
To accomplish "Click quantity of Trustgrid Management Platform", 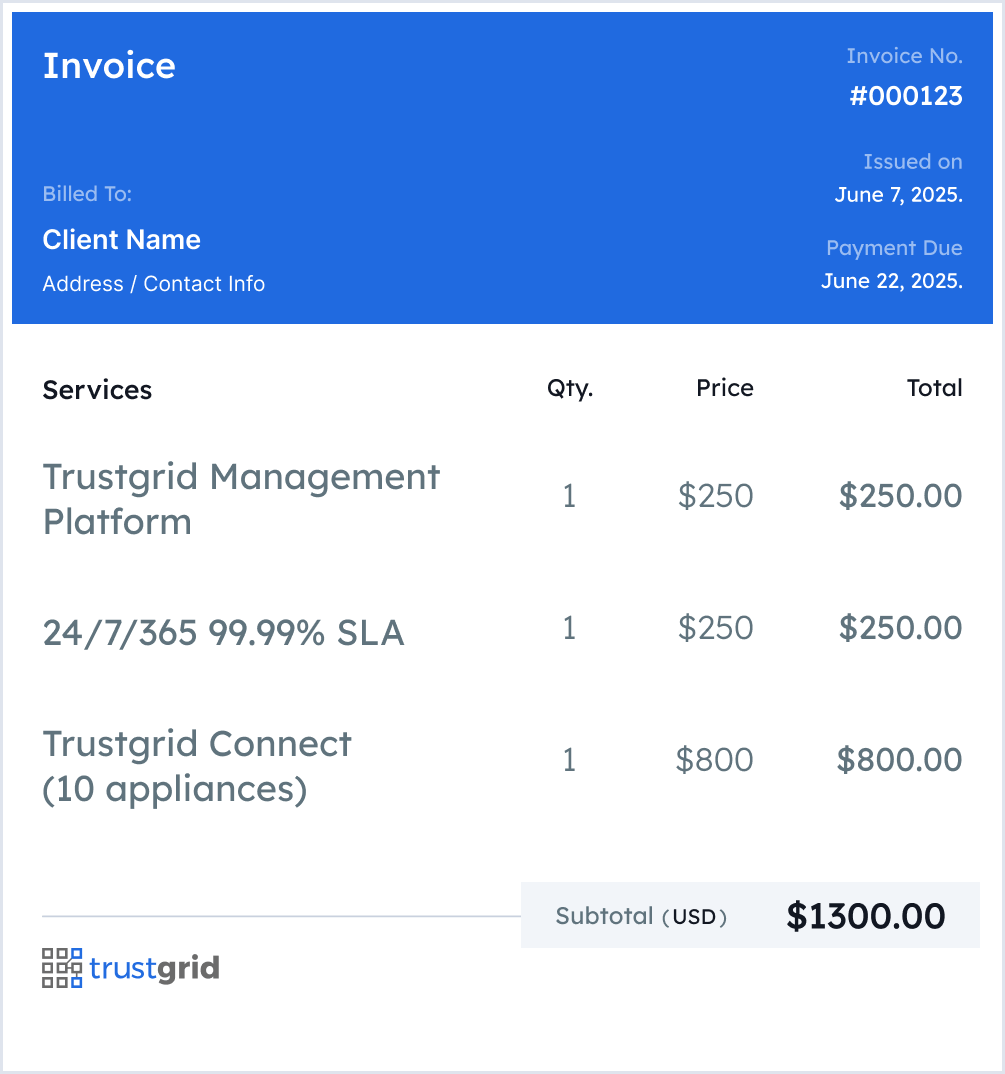I will pos(569,496).
